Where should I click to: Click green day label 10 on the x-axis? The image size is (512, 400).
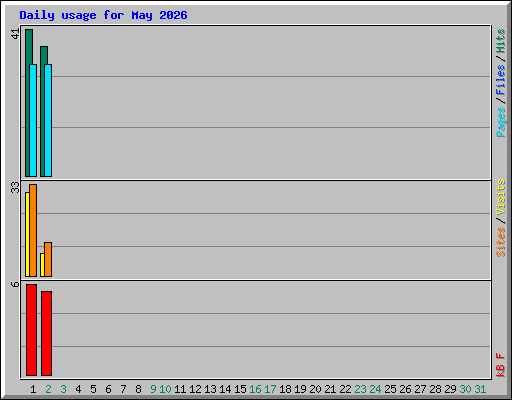pyautogui.click(x=165, y=389)
